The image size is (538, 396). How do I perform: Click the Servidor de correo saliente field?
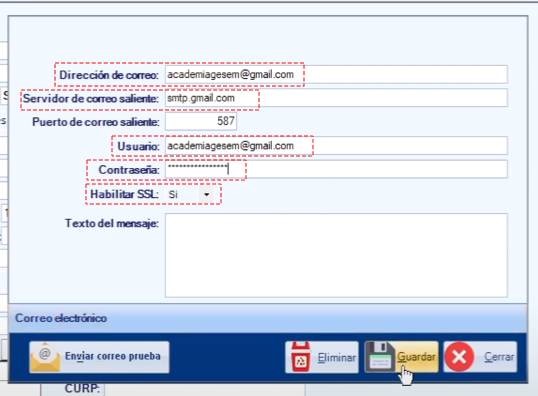point(336,98)
